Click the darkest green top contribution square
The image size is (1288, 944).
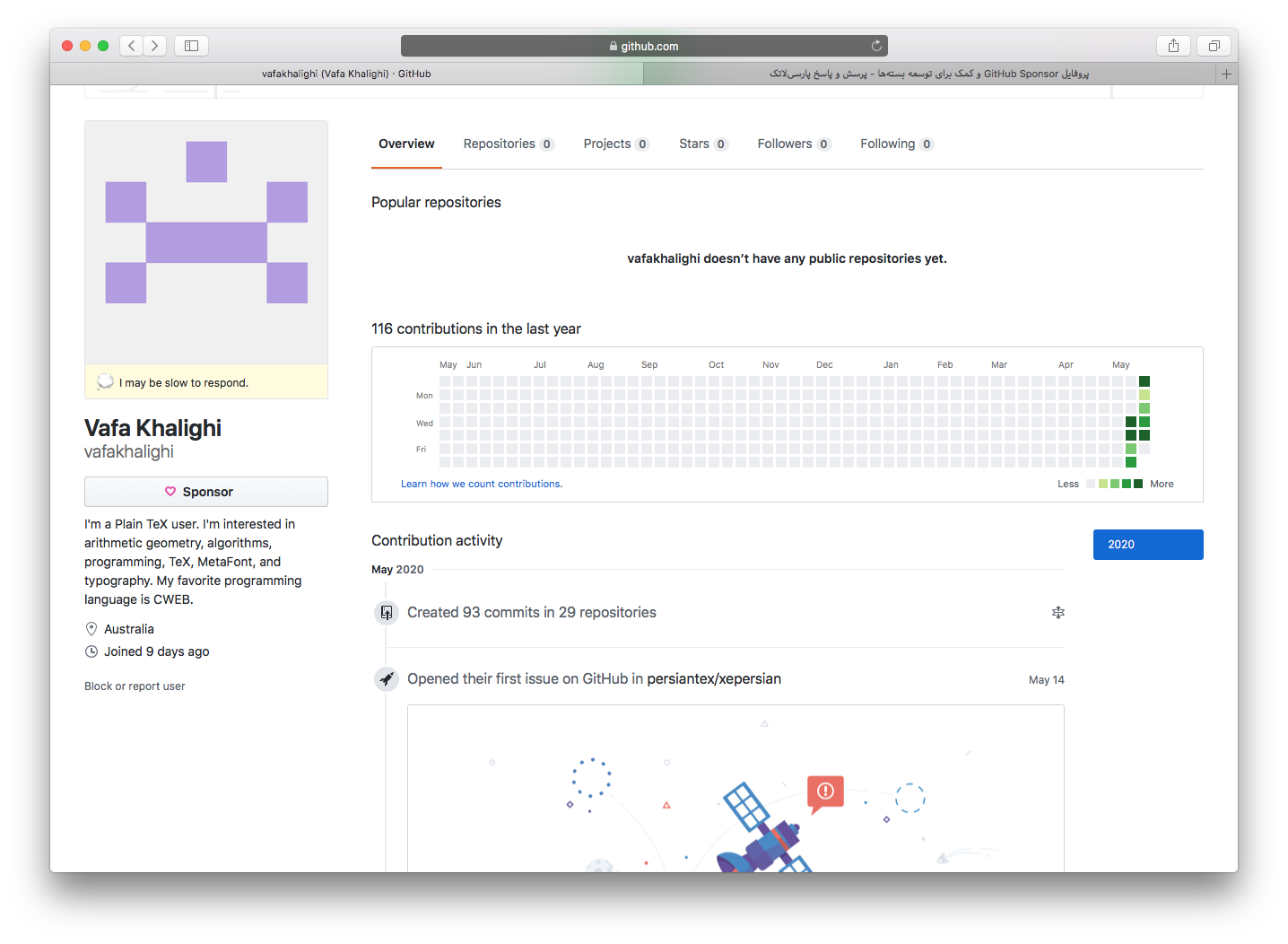1144,381
